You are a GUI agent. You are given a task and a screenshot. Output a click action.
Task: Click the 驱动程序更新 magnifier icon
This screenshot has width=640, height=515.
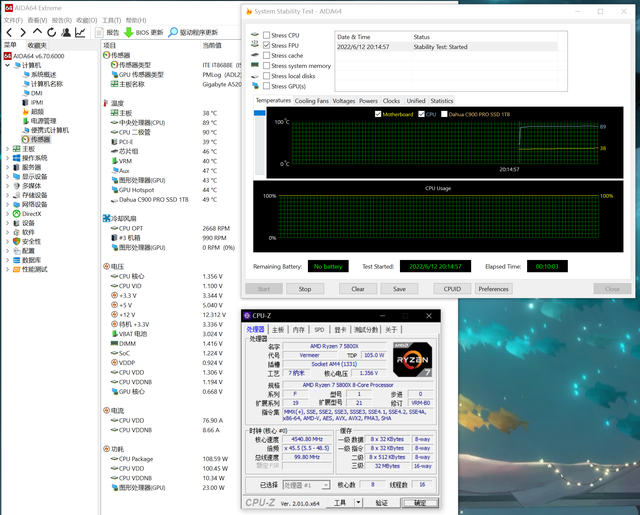171,32
